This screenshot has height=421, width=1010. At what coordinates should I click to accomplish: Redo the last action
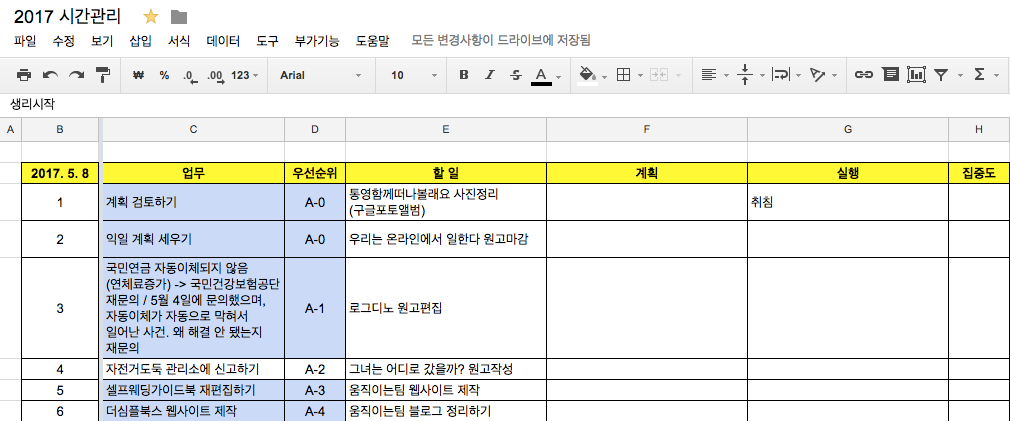click(77, 75)
